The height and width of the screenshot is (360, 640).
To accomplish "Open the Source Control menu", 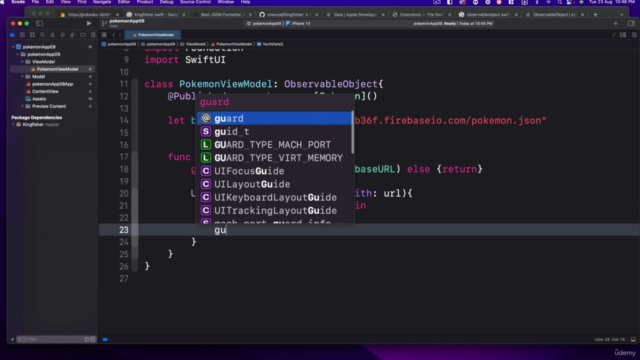I will pyautogui.click(x=195, y=2).
